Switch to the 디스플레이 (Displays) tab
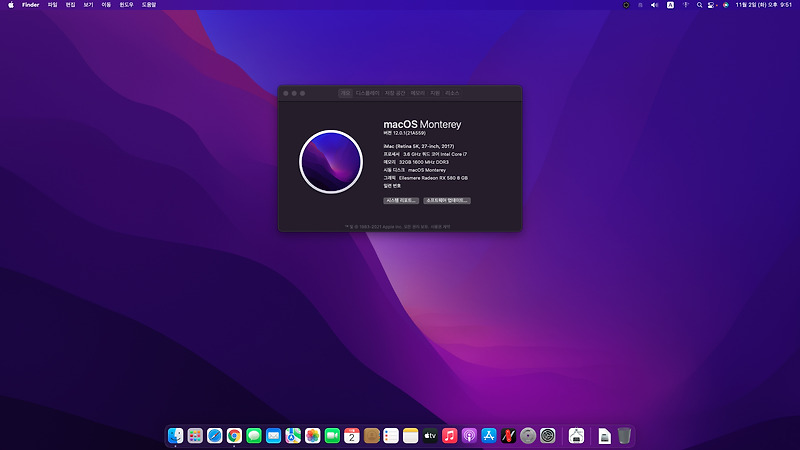 [367, 93]
